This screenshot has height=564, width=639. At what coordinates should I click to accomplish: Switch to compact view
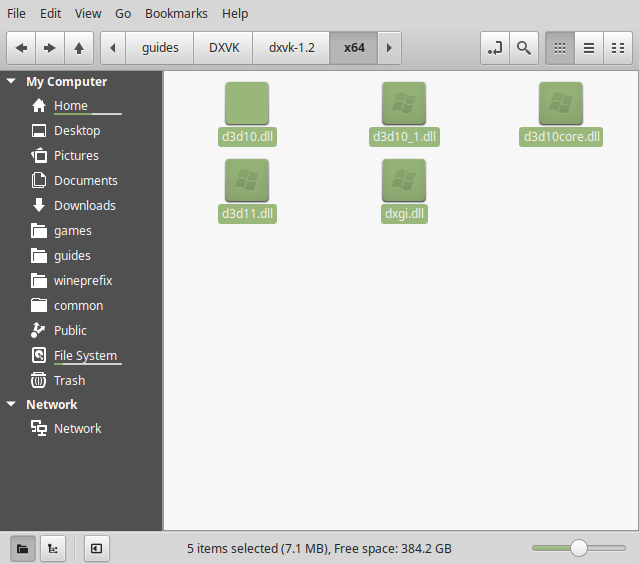click(x=618, y=48)
